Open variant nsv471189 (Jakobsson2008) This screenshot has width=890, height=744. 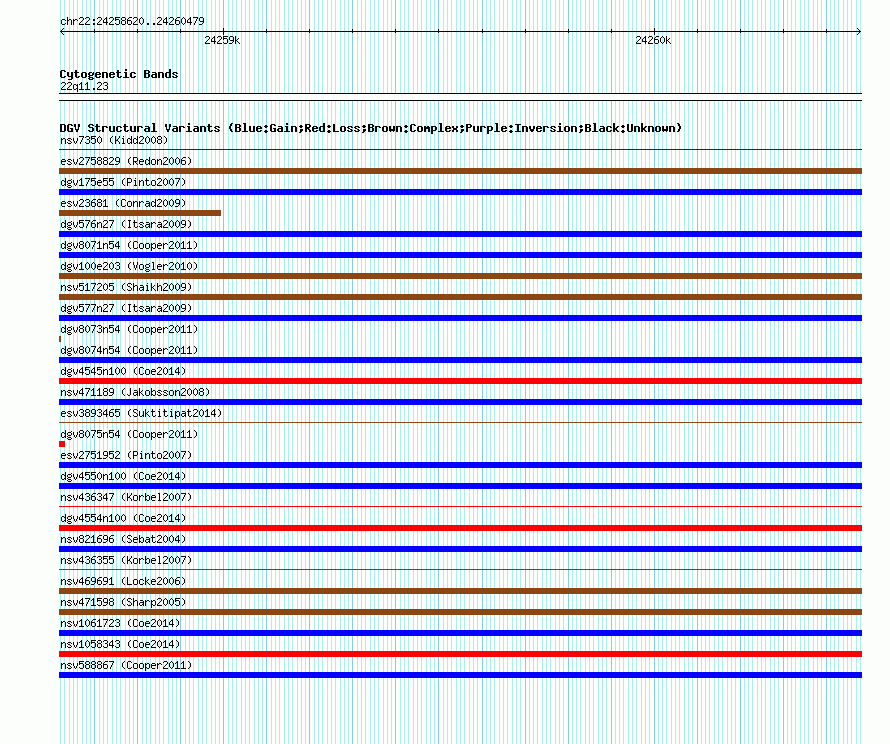(x=135, y=392)
